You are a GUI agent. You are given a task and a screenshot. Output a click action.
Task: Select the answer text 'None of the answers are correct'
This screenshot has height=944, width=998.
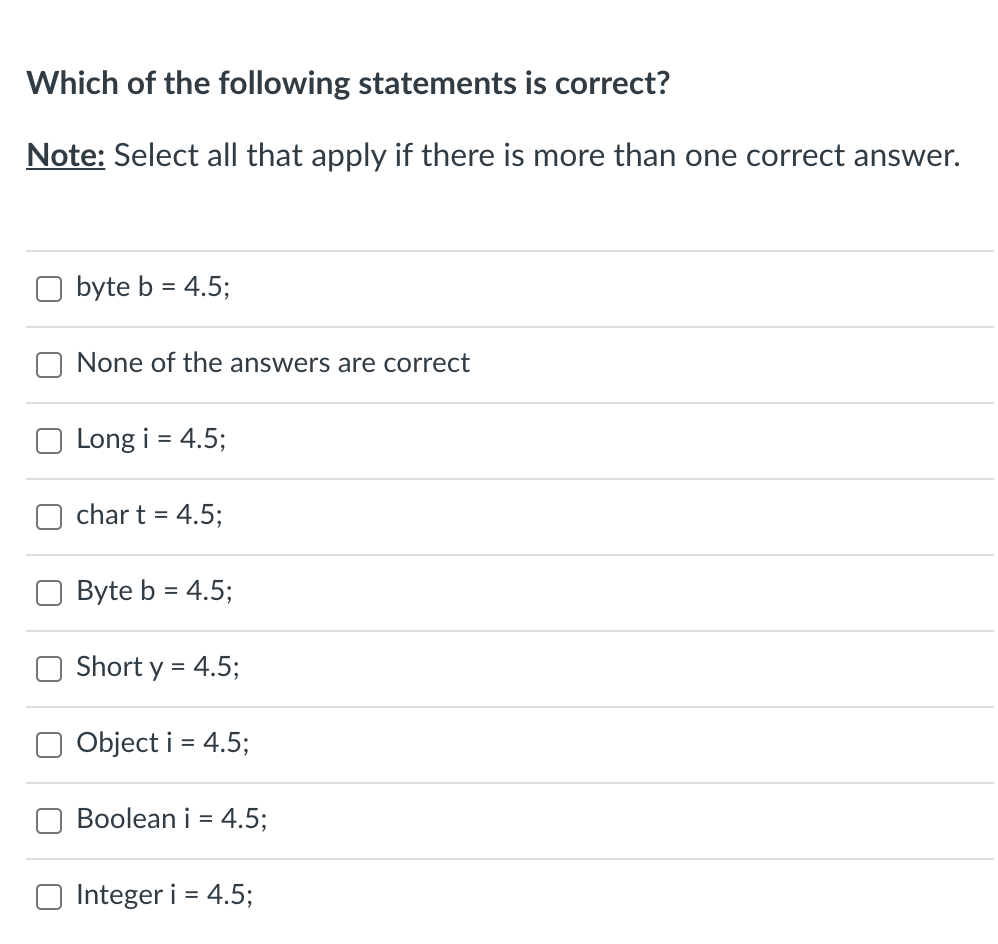pos(273,363)
